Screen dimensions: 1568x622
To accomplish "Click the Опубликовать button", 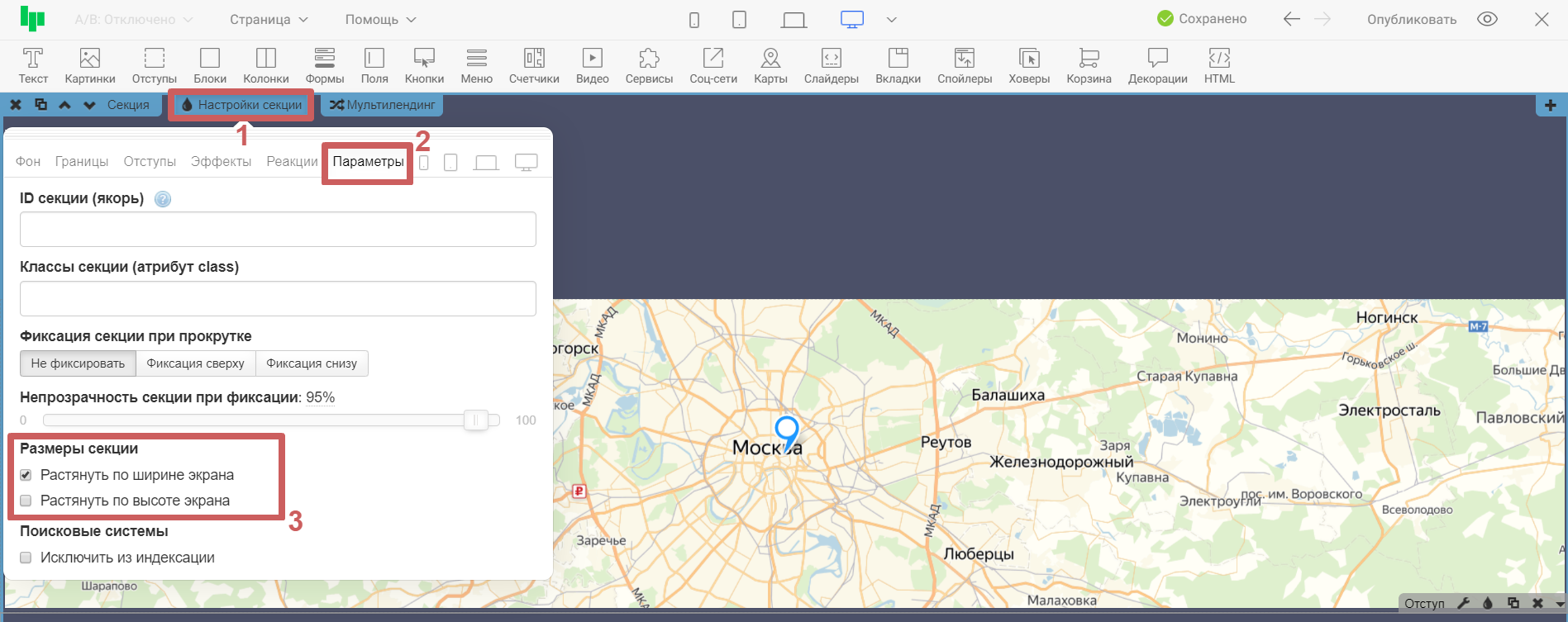I will 1411,19.
